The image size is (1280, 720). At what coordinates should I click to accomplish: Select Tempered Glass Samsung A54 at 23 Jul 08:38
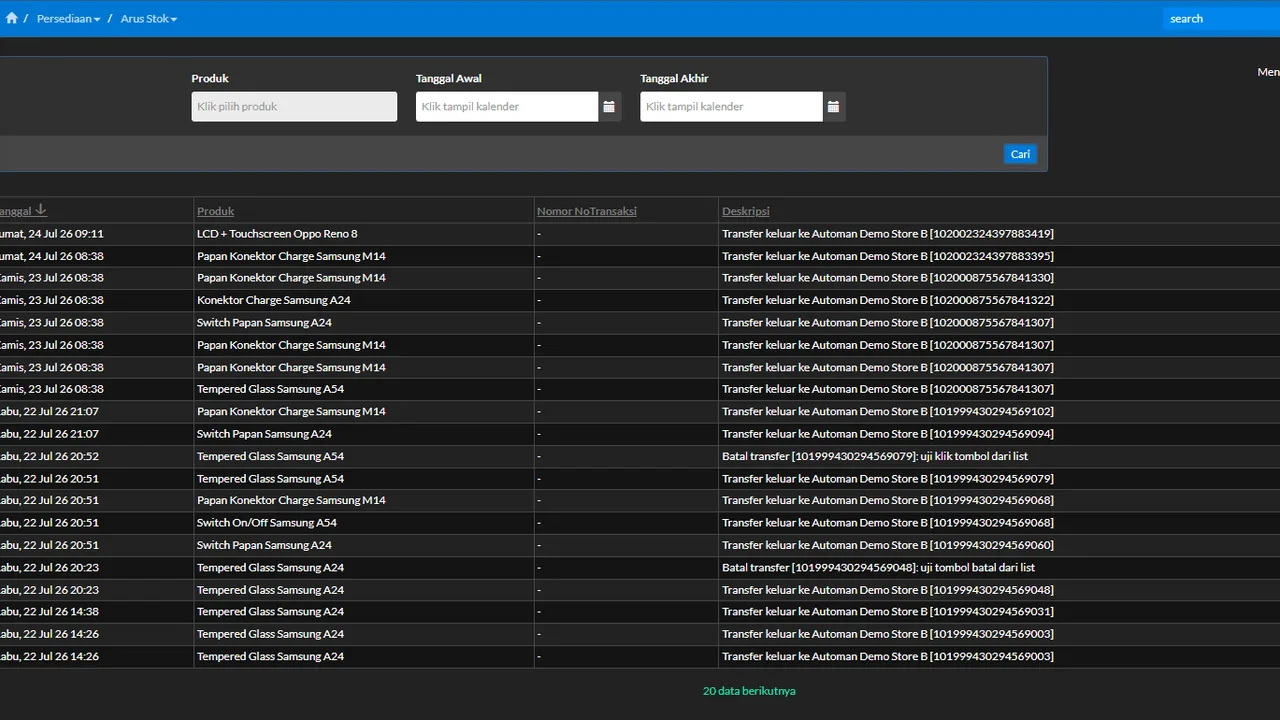pyautogui.click(x=270, y=389)
